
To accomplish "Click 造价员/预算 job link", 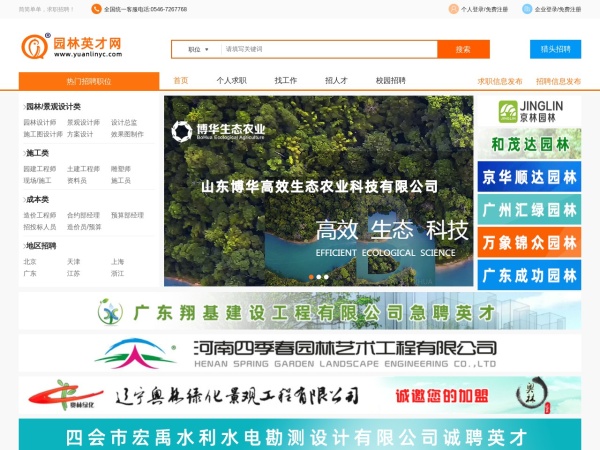I will tap(84, 227).
